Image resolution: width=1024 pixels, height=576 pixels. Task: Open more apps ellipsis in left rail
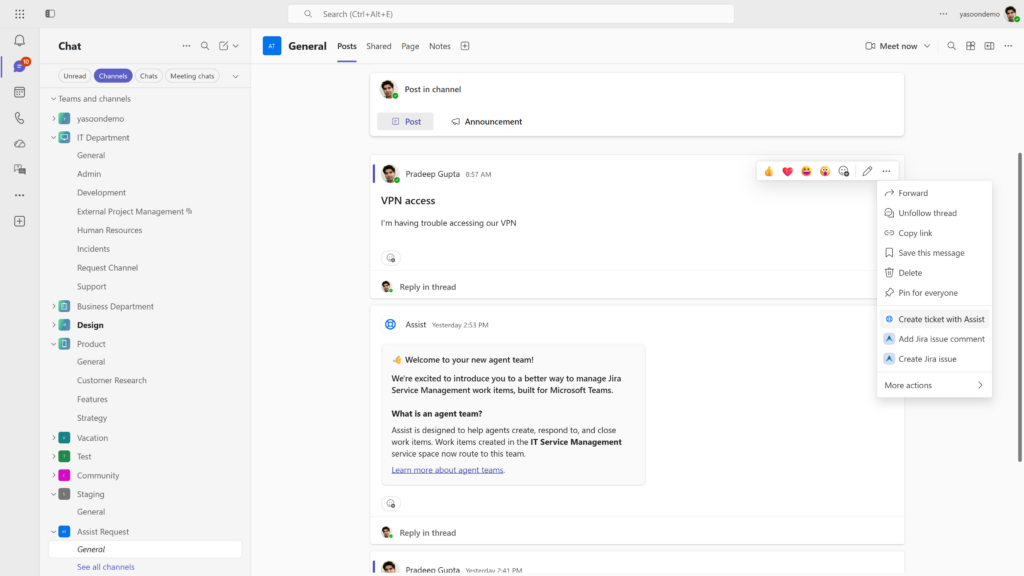pos(20,195)
